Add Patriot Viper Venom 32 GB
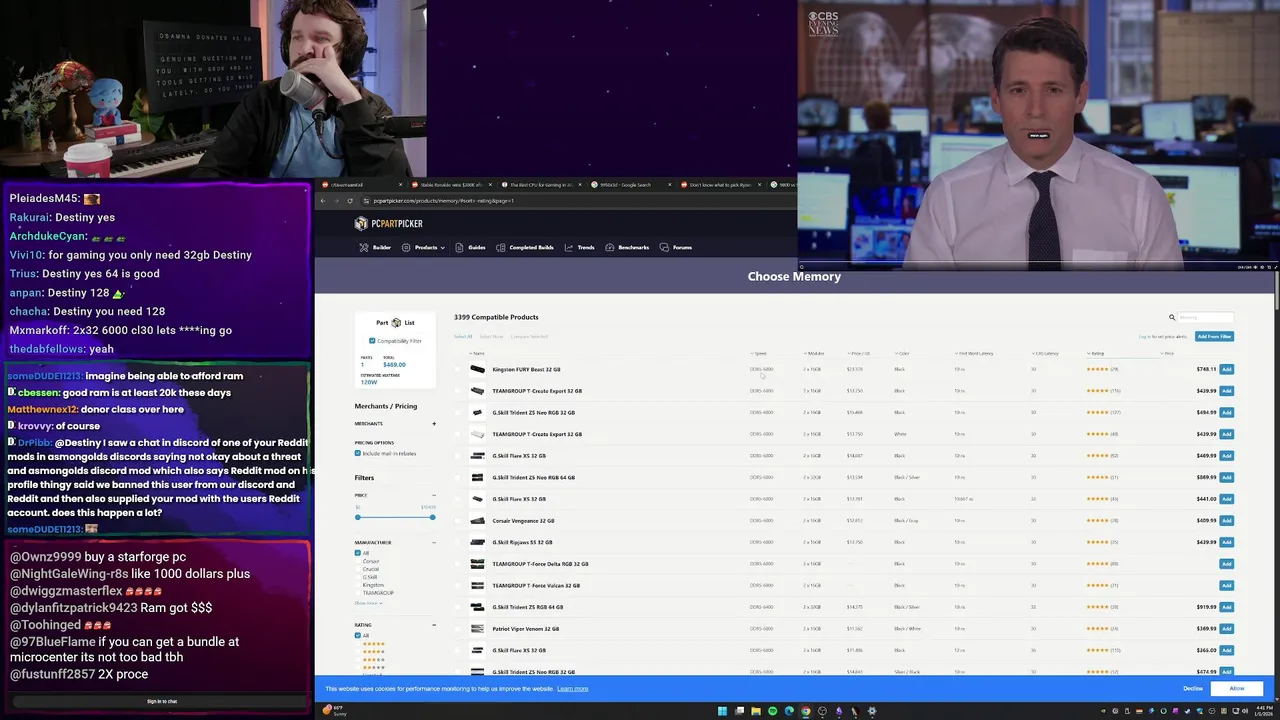Screen dimensions: 1280x720 point(1226,629)
